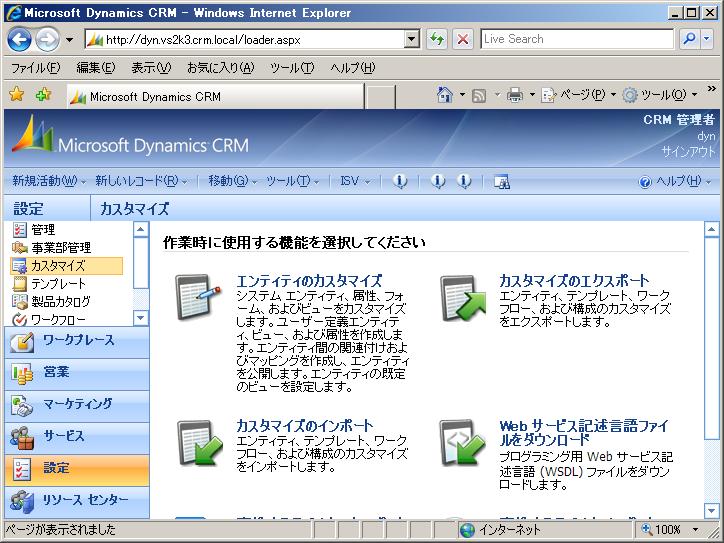Open search provider options dropdown
Screen dimensions: 724x543
[707, 39]
